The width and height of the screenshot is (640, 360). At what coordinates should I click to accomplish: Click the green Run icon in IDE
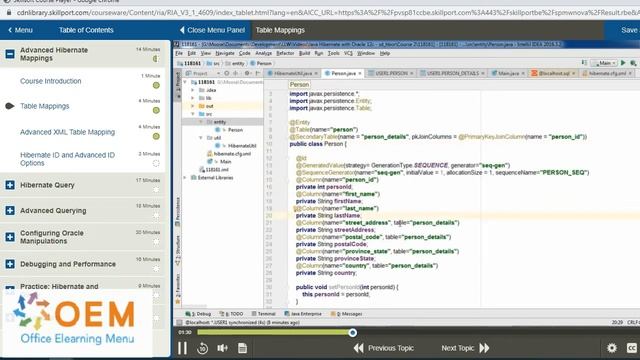623,63
